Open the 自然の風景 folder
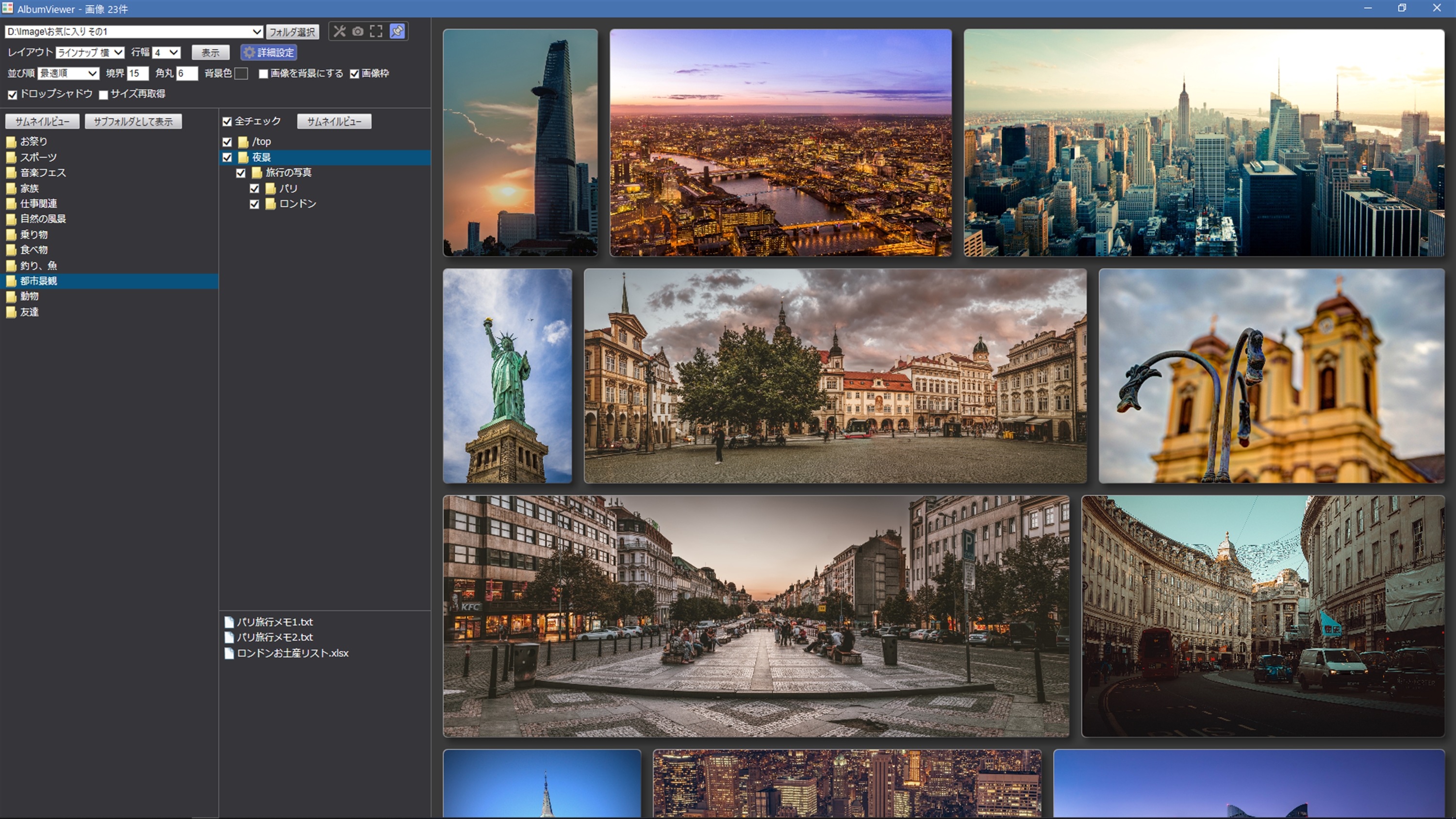The height and width of the screenshot is (819, 1456). coord(43,219)
